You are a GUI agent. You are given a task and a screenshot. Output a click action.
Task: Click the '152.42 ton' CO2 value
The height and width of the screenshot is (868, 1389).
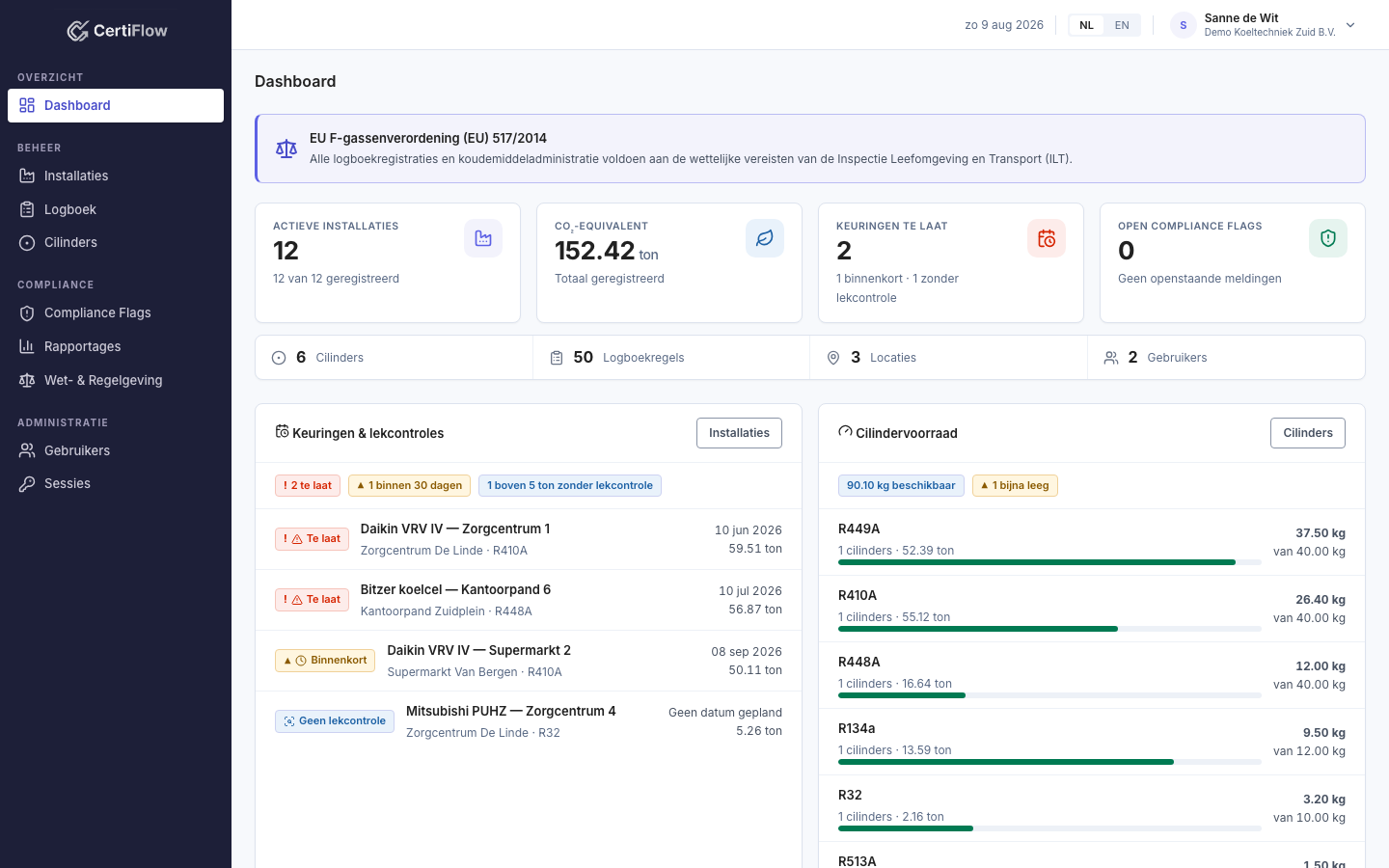(x=607, y=251)
